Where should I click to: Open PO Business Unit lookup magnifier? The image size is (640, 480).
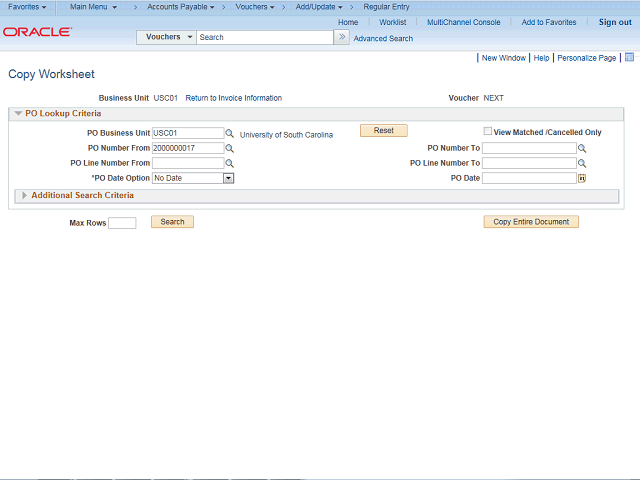pos(230,133)
